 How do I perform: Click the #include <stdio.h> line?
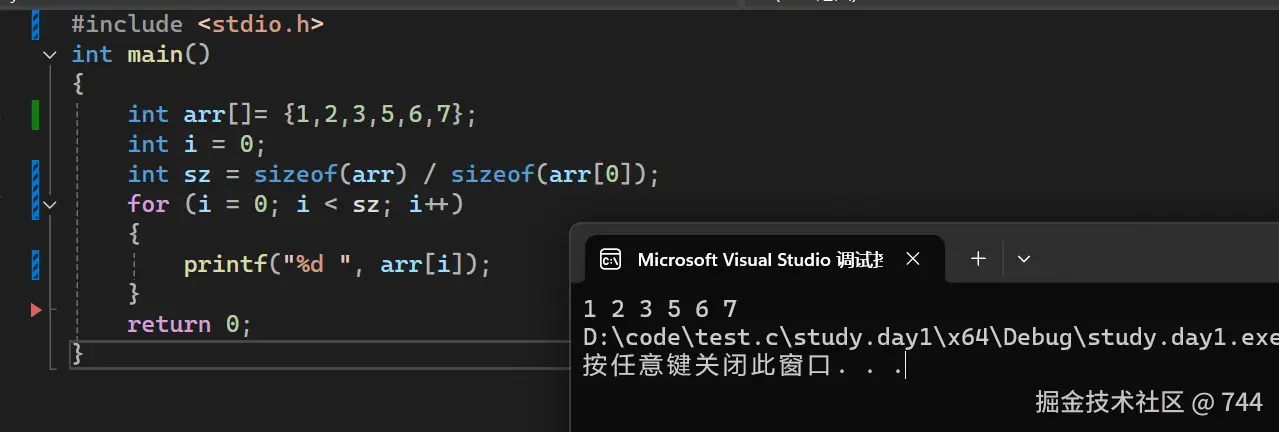coord(198,23)
